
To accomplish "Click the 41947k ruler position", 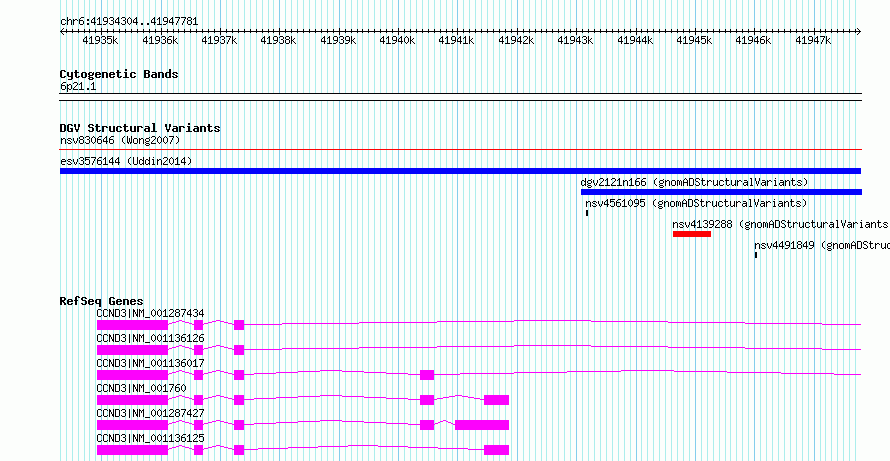I will point(813,40).
